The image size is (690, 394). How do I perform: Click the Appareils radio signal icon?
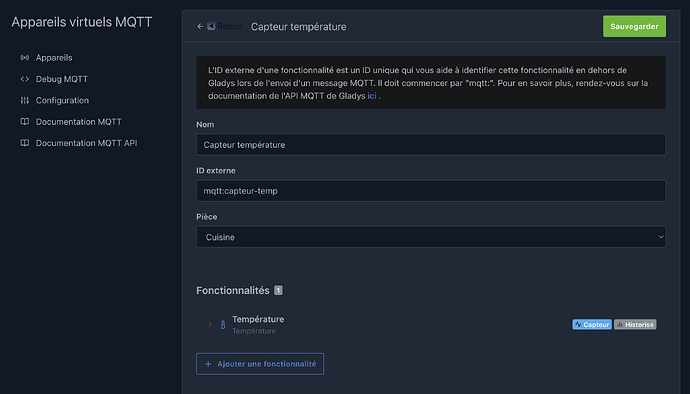point(25,58)
